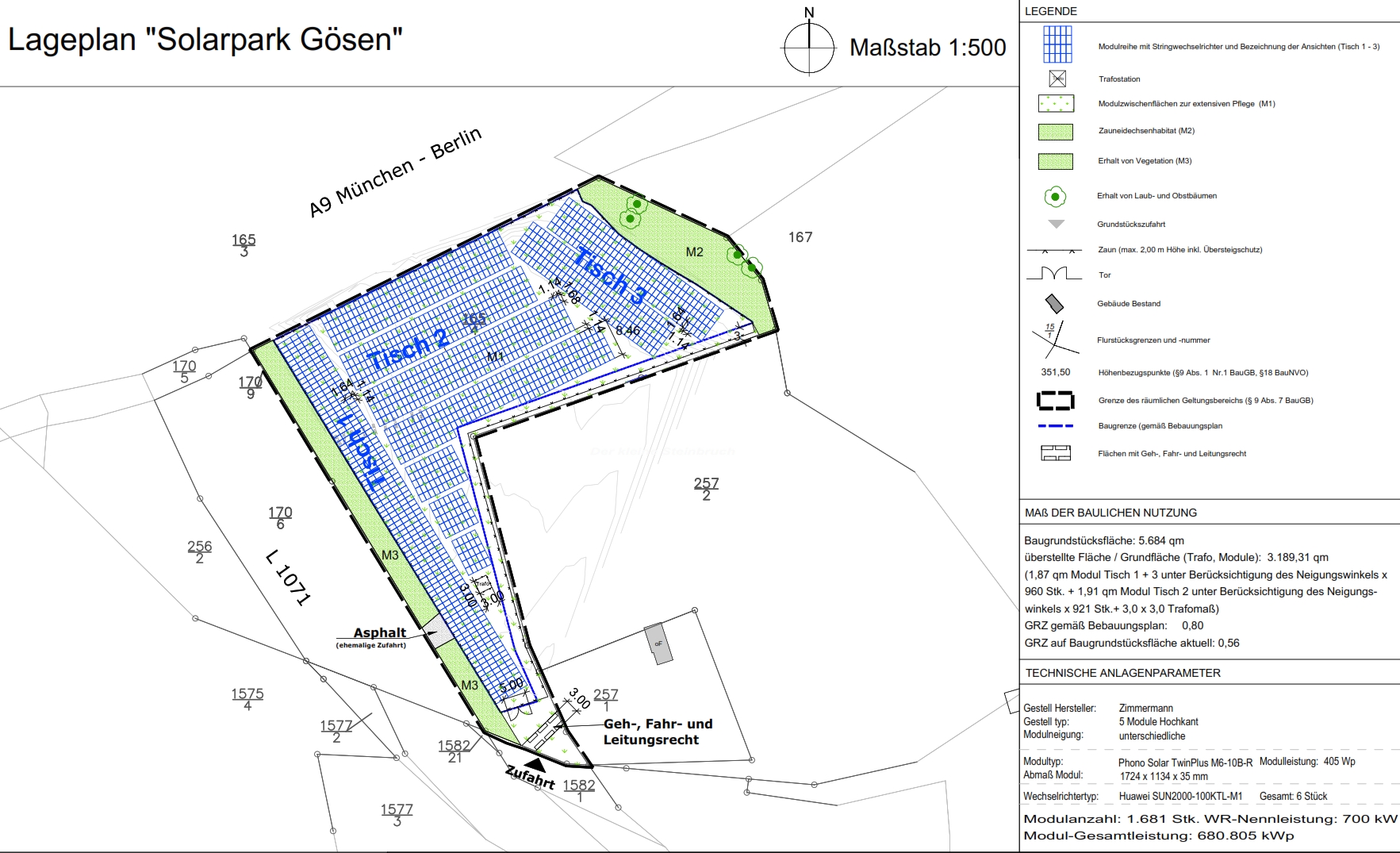This screenshot has height=853, width=1400.
Task: Click the title Lageplan "Solarpark Gösen"
Action: click(205, 40)
